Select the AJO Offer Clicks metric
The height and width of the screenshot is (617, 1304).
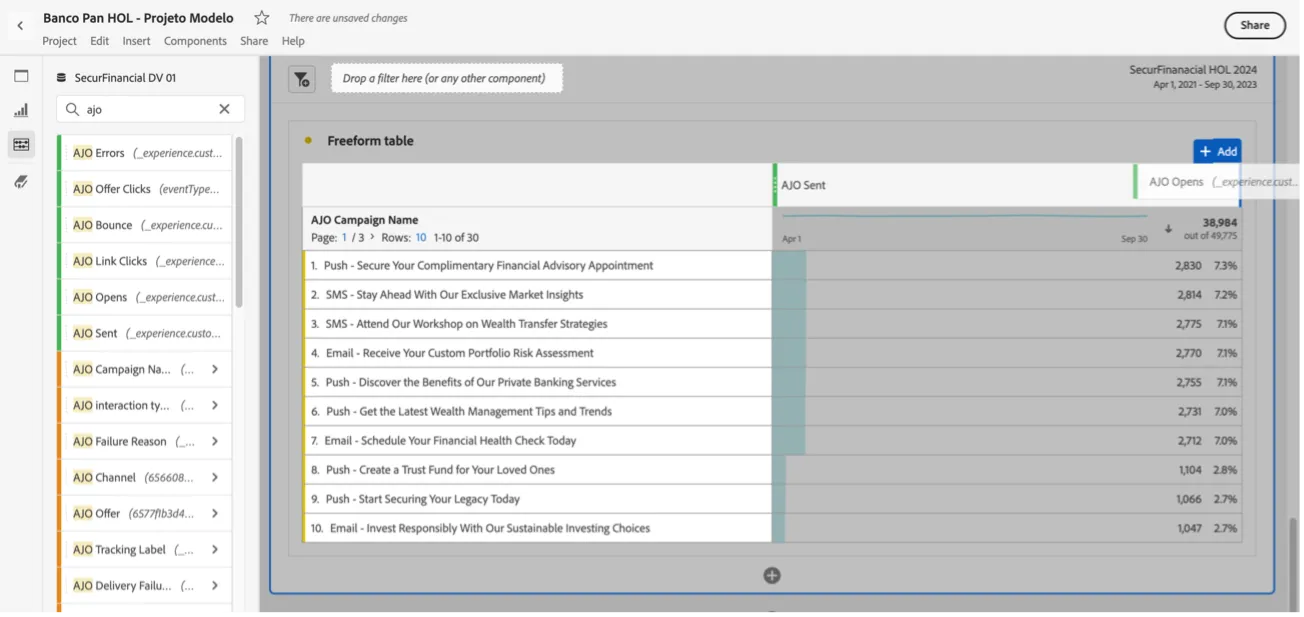[146, 189]
